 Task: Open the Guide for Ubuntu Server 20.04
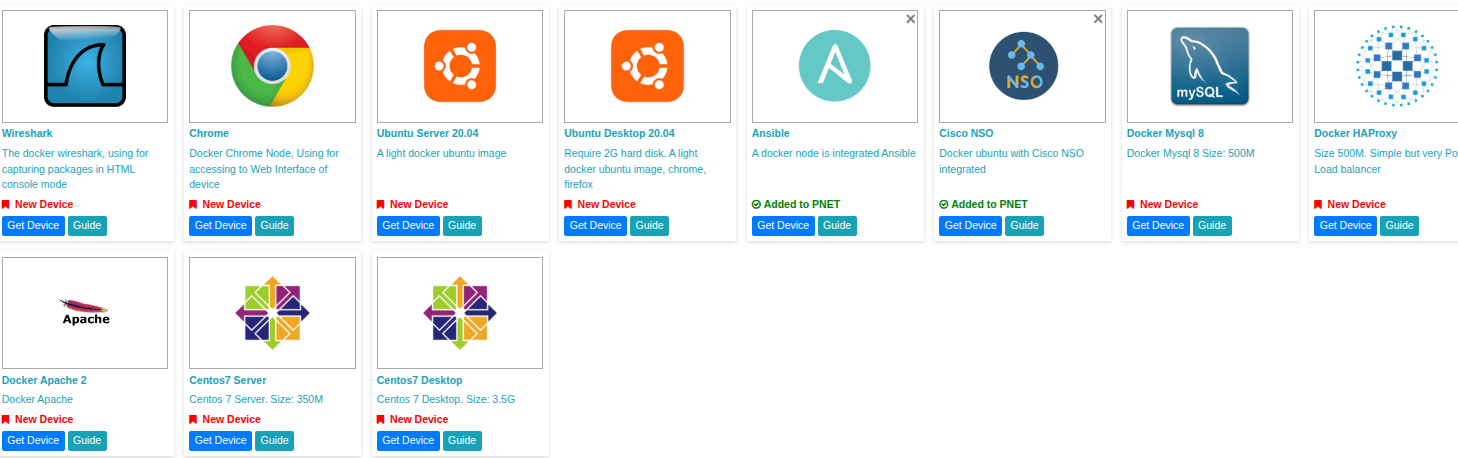tap(462, 225)
